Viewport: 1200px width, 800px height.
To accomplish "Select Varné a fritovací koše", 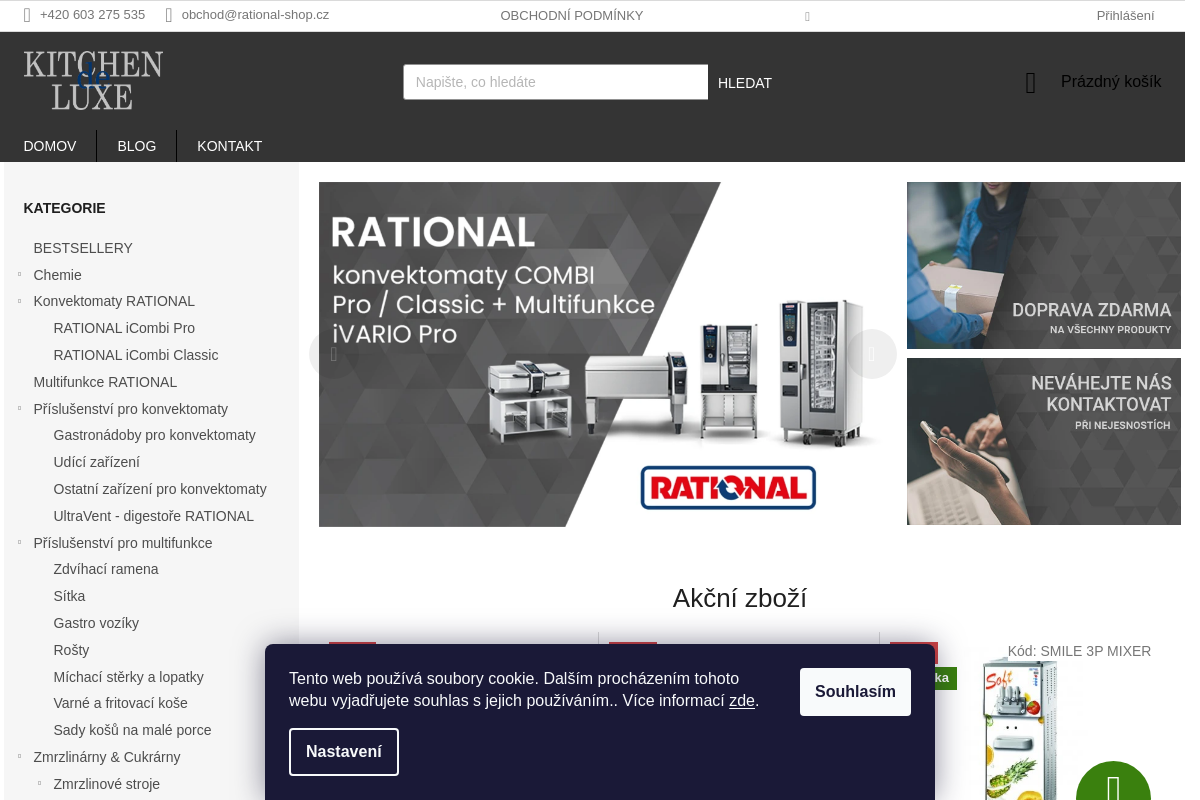I will point(120,703).
